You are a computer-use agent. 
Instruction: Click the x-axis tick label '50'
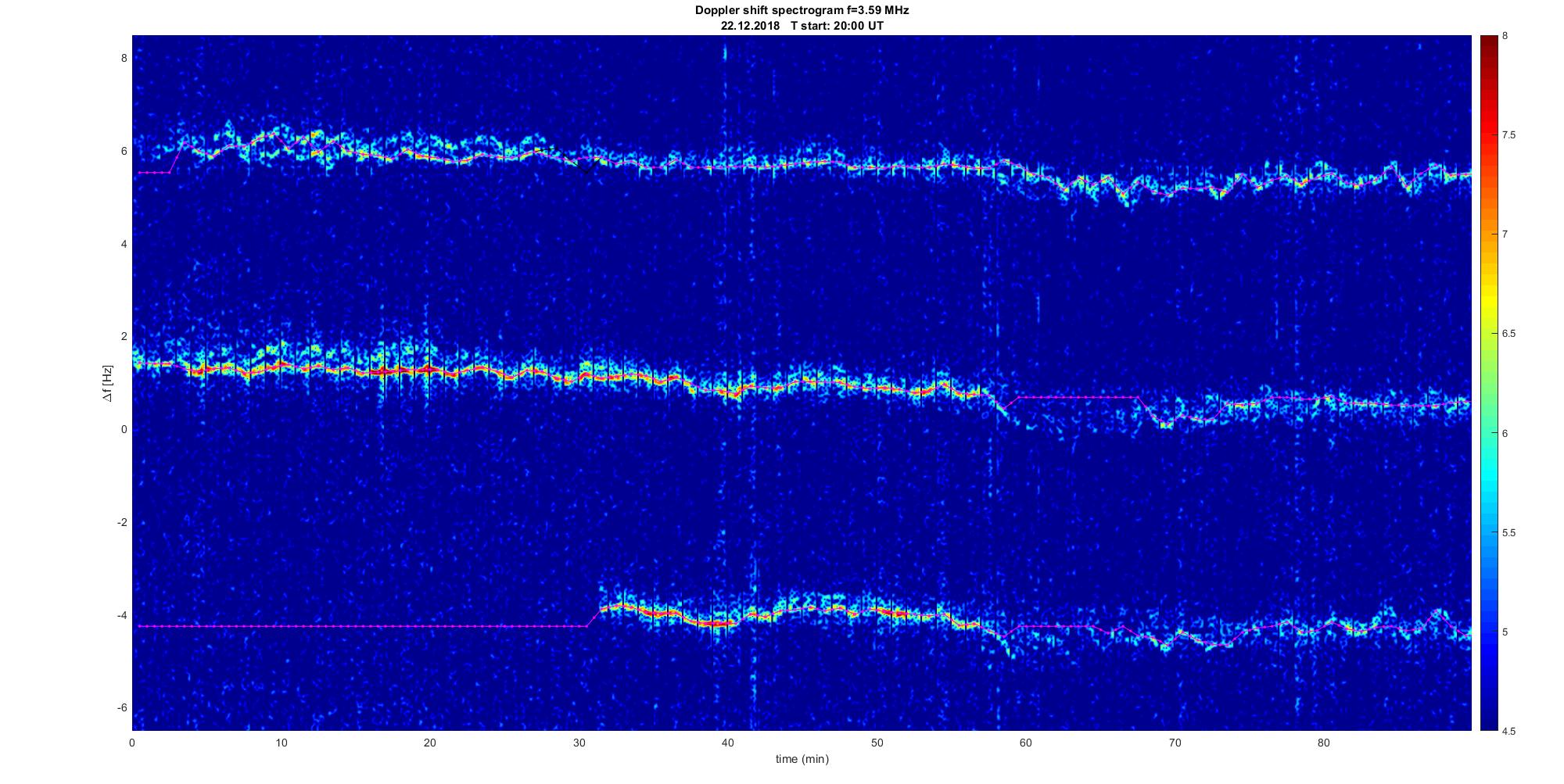[x=877, y=743]
